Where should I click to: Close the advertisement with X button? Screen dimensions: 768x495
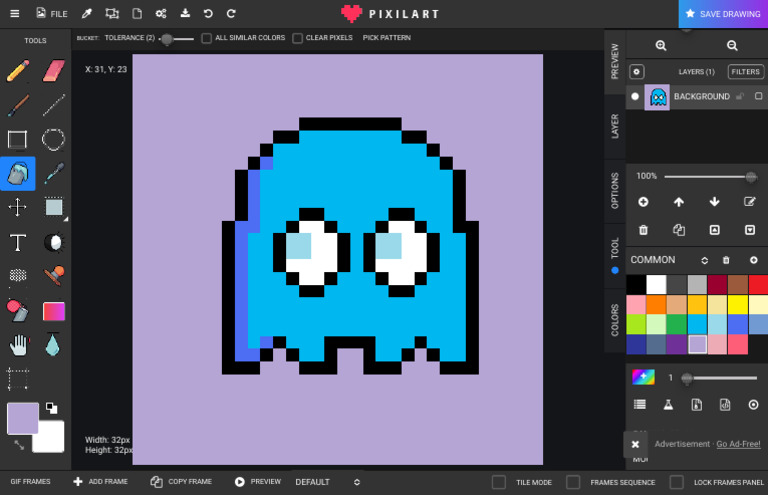pyautogui.click(x=635, y=444)
